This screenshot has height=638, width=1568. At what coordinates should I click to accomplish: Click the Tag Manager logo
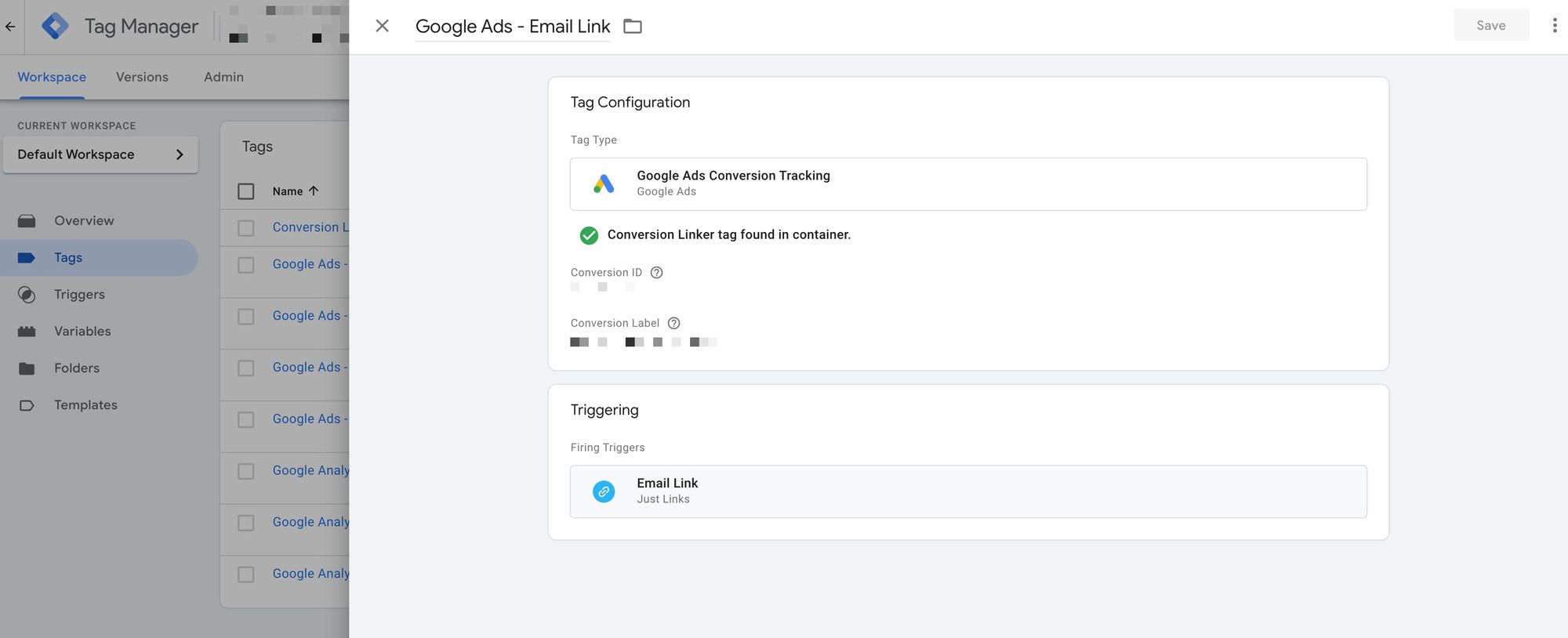click(x=55, y=26)
